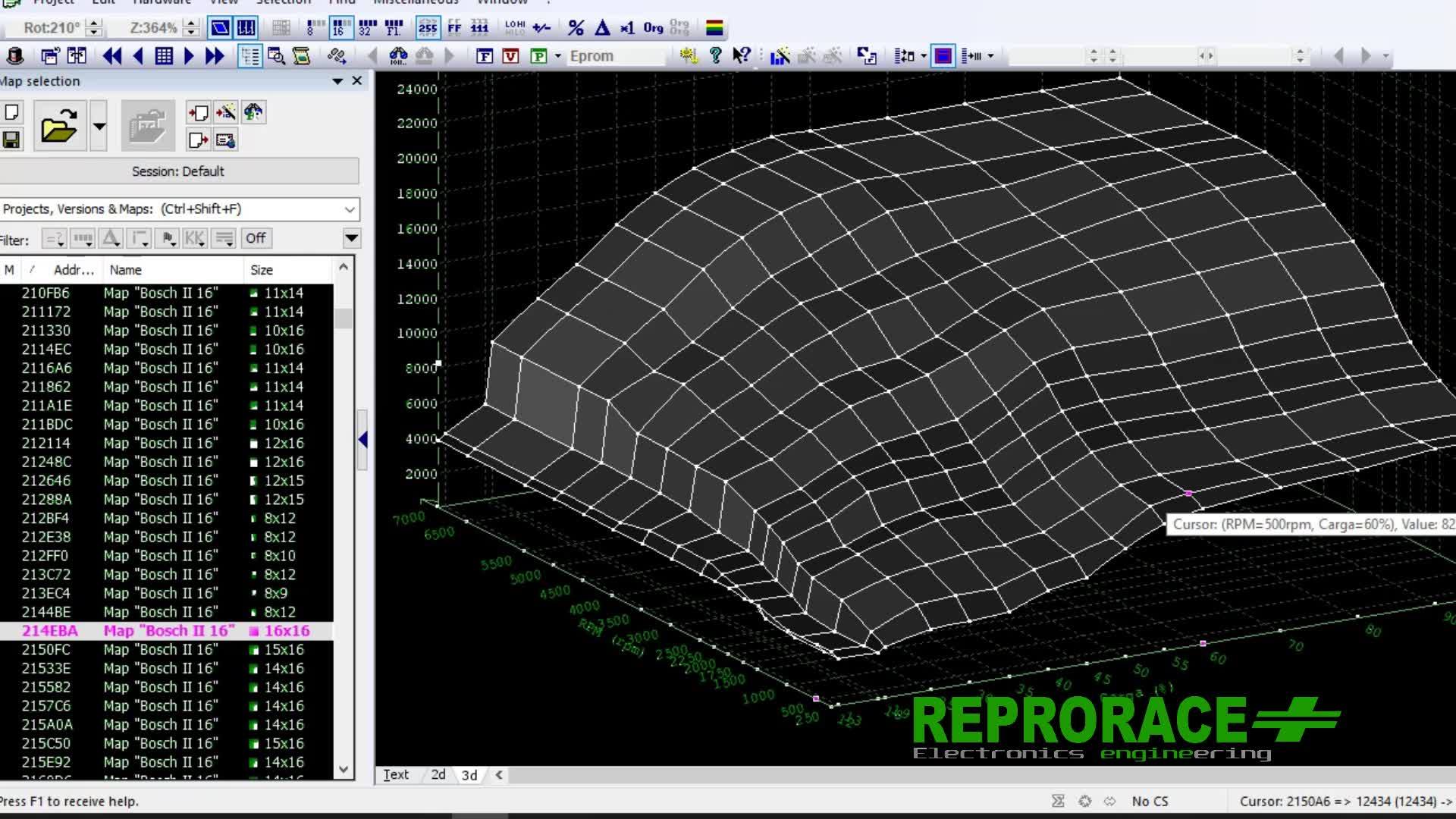1456x819 pixels.
Task: Click the blue grid table icon
Action: tap(164, 56)
